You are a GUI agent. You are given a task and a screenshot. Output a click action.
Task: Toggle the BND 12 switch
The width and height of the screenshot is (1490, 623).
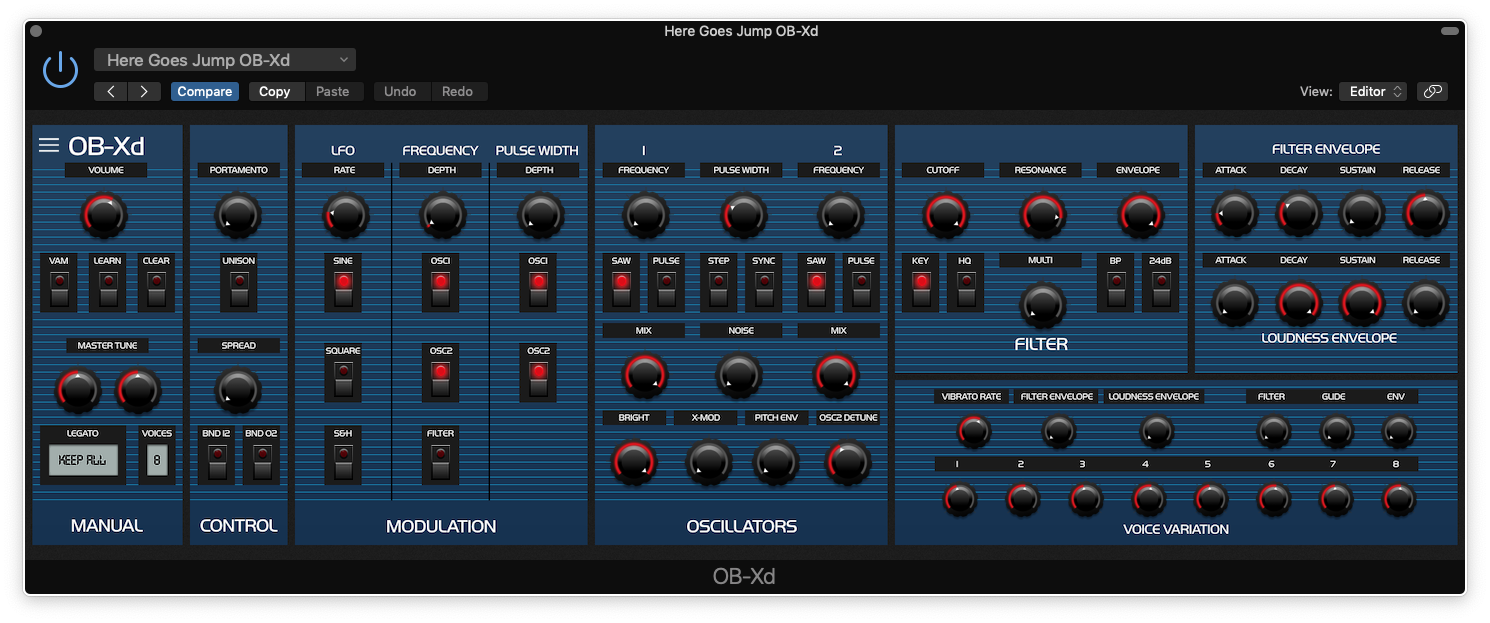[x=217, y=461]
